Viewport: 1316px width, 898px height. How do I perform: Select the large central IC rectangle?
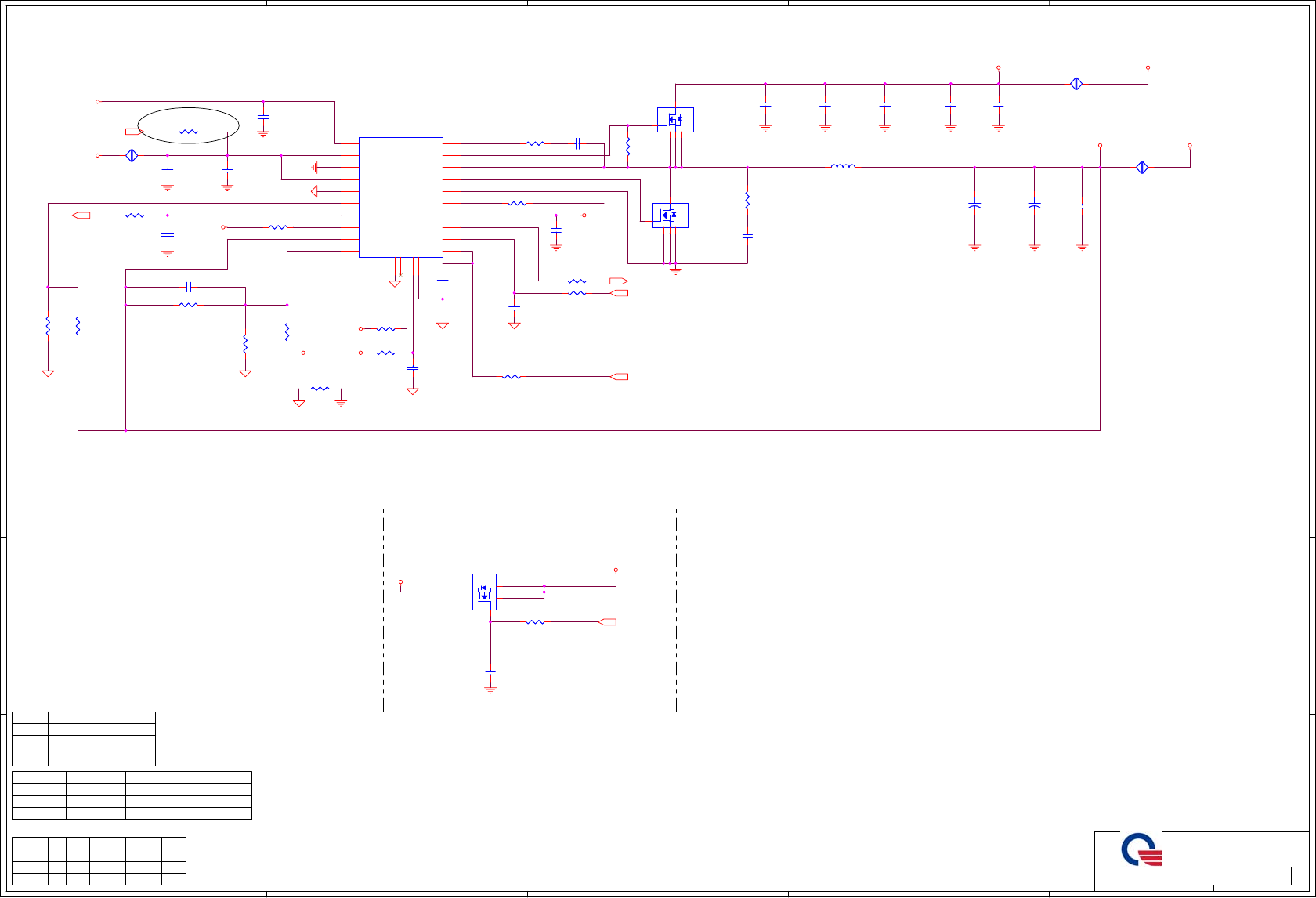point(401,197)
